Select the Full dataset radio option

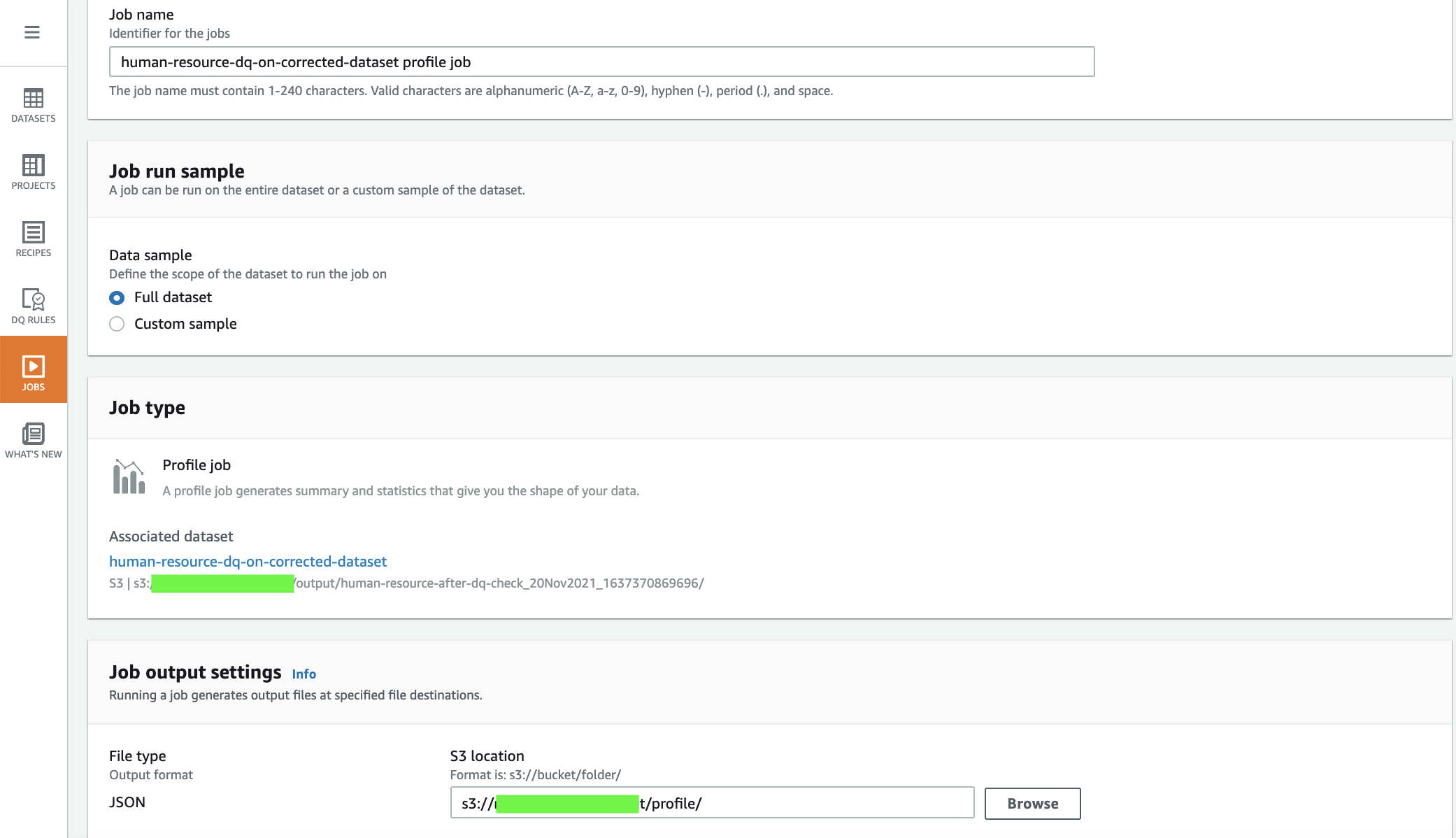pos(117,298)
